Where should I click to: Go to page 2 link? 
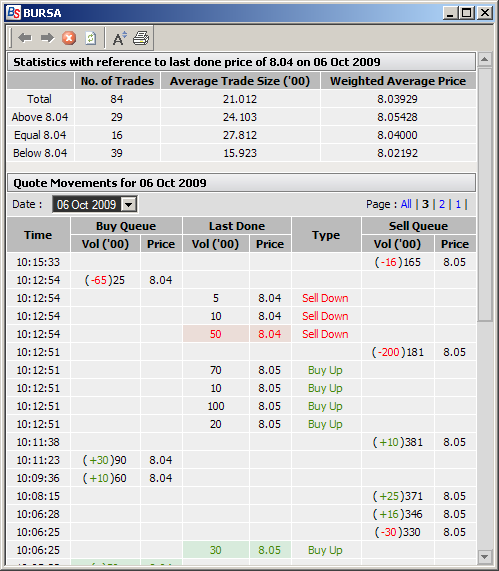(442, 204)
